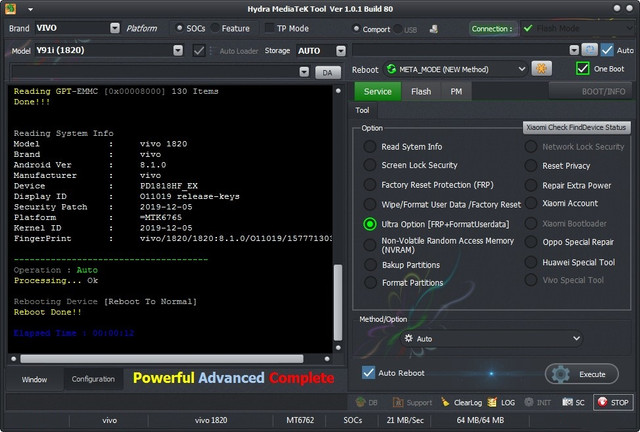This screenshot has width=640, height=432.
Task: Open the title bar dropdown arrow menu
Action: click(x=31, y=9)
